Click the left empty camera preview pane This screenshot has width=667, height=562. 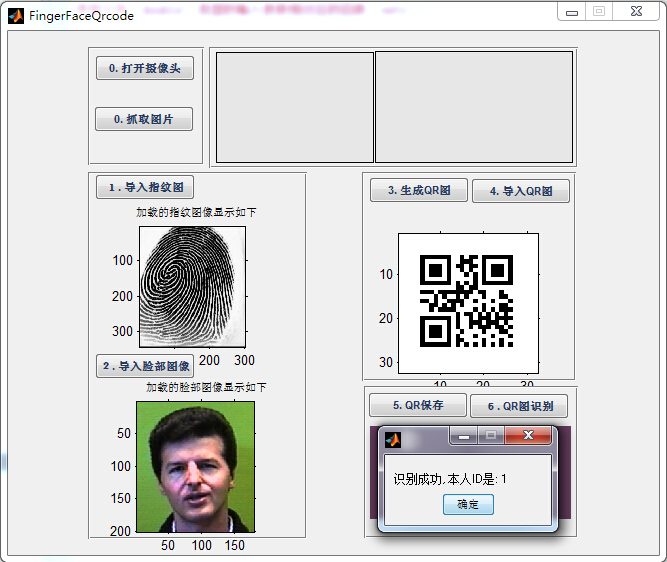point(295,107)
